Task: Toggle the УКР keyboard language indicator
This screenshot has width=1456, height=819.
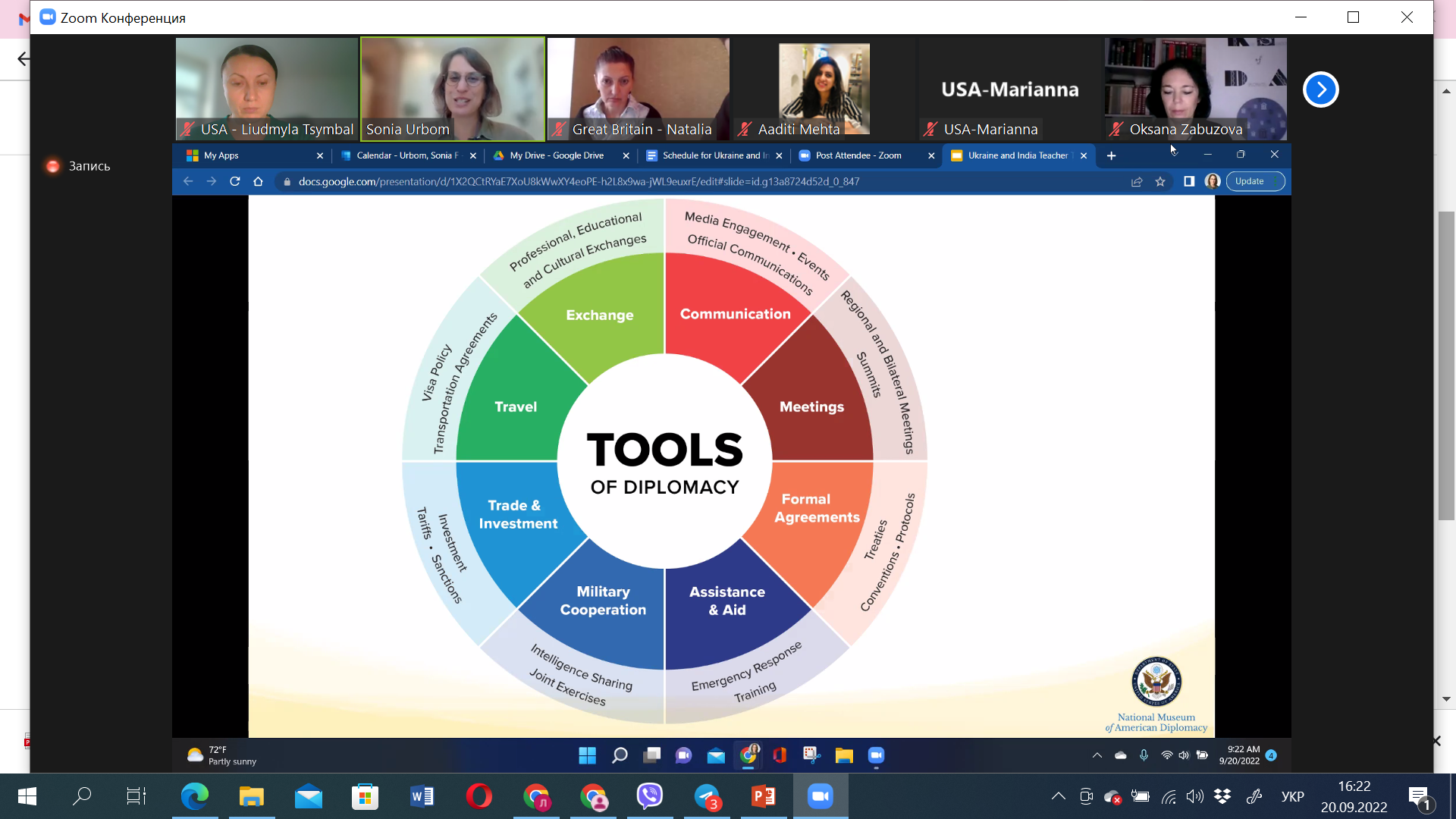Action: (1292, 796)
